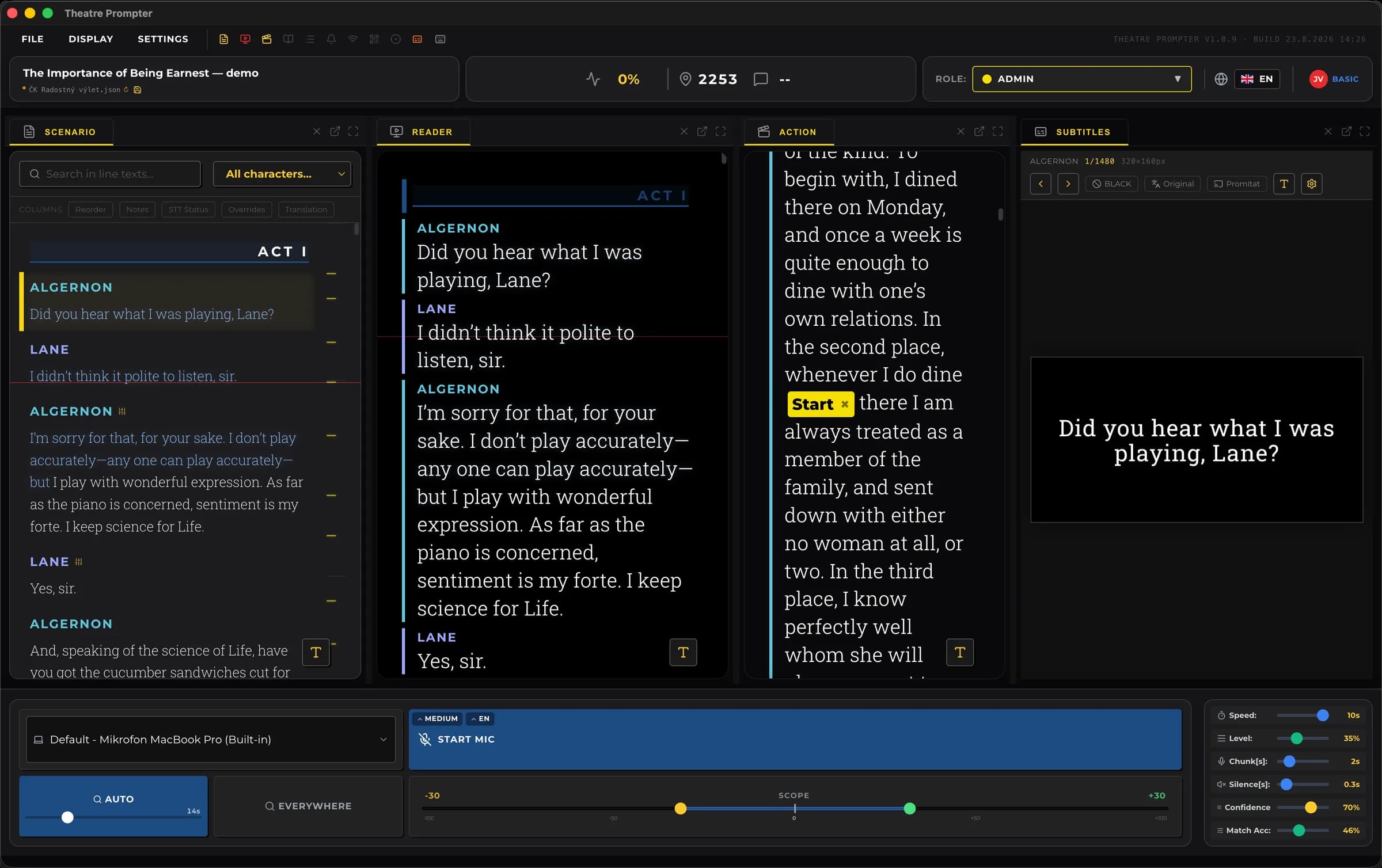
Task: Toggle Promítat projection output
Action: click(1237, 184)
